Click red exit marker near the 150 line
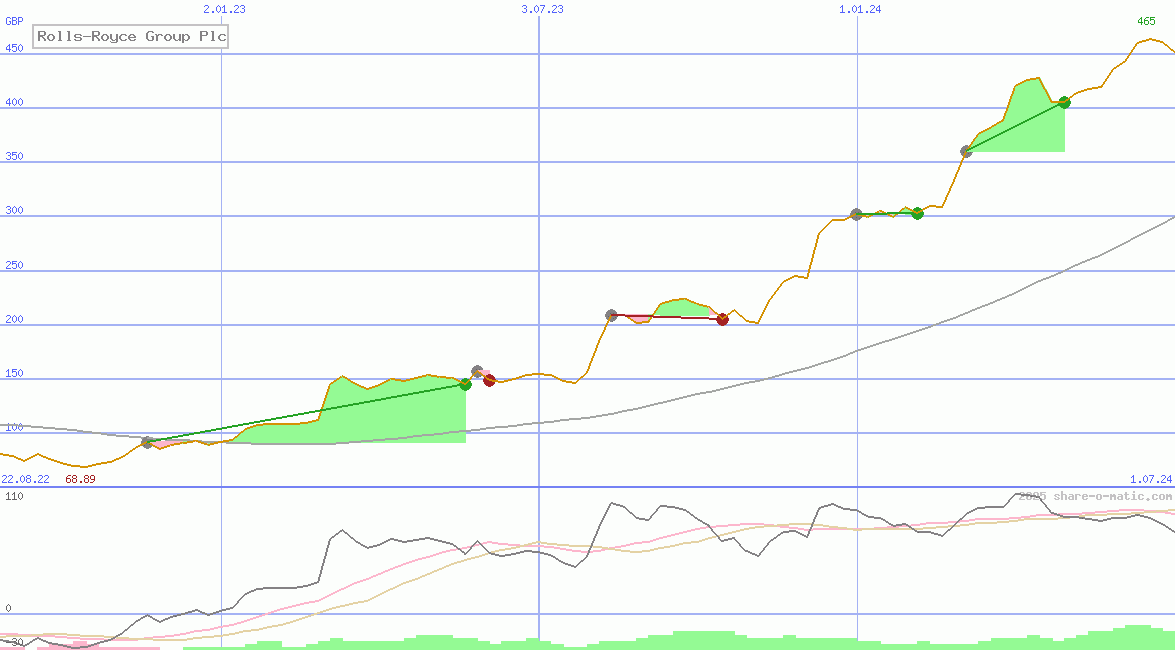Viewport: 1175px width, 650px height. [x=489, y=380]
